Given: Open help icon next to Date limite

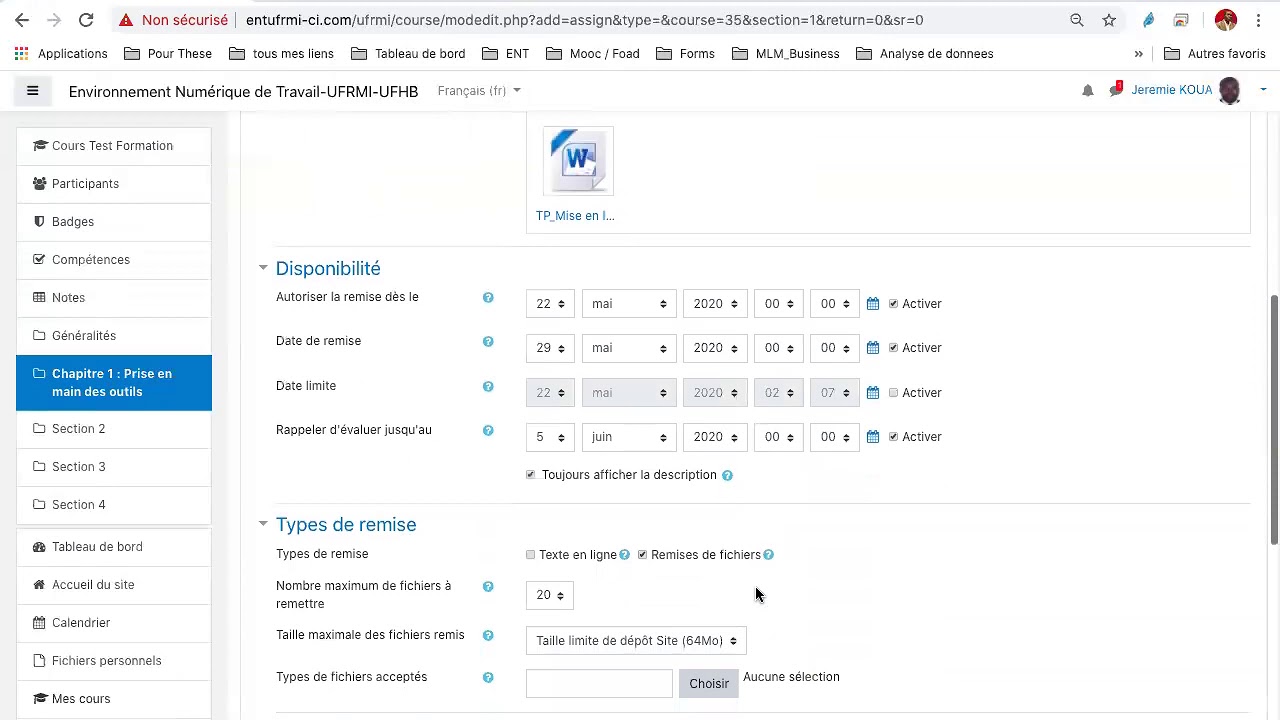Looking at the screenshot, I should point(488,387).
